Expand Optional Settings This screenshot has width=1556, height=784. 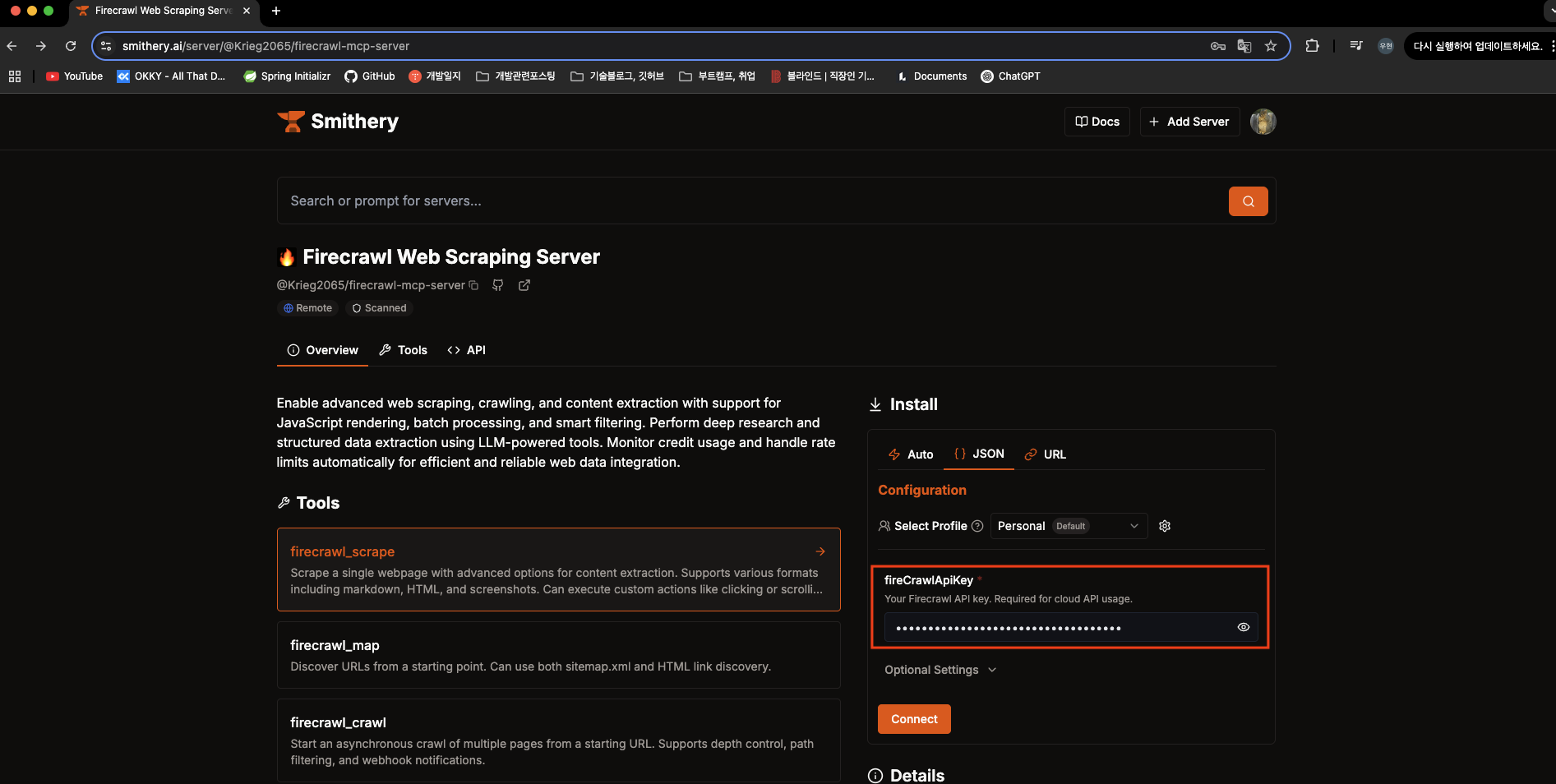[940, 670]
